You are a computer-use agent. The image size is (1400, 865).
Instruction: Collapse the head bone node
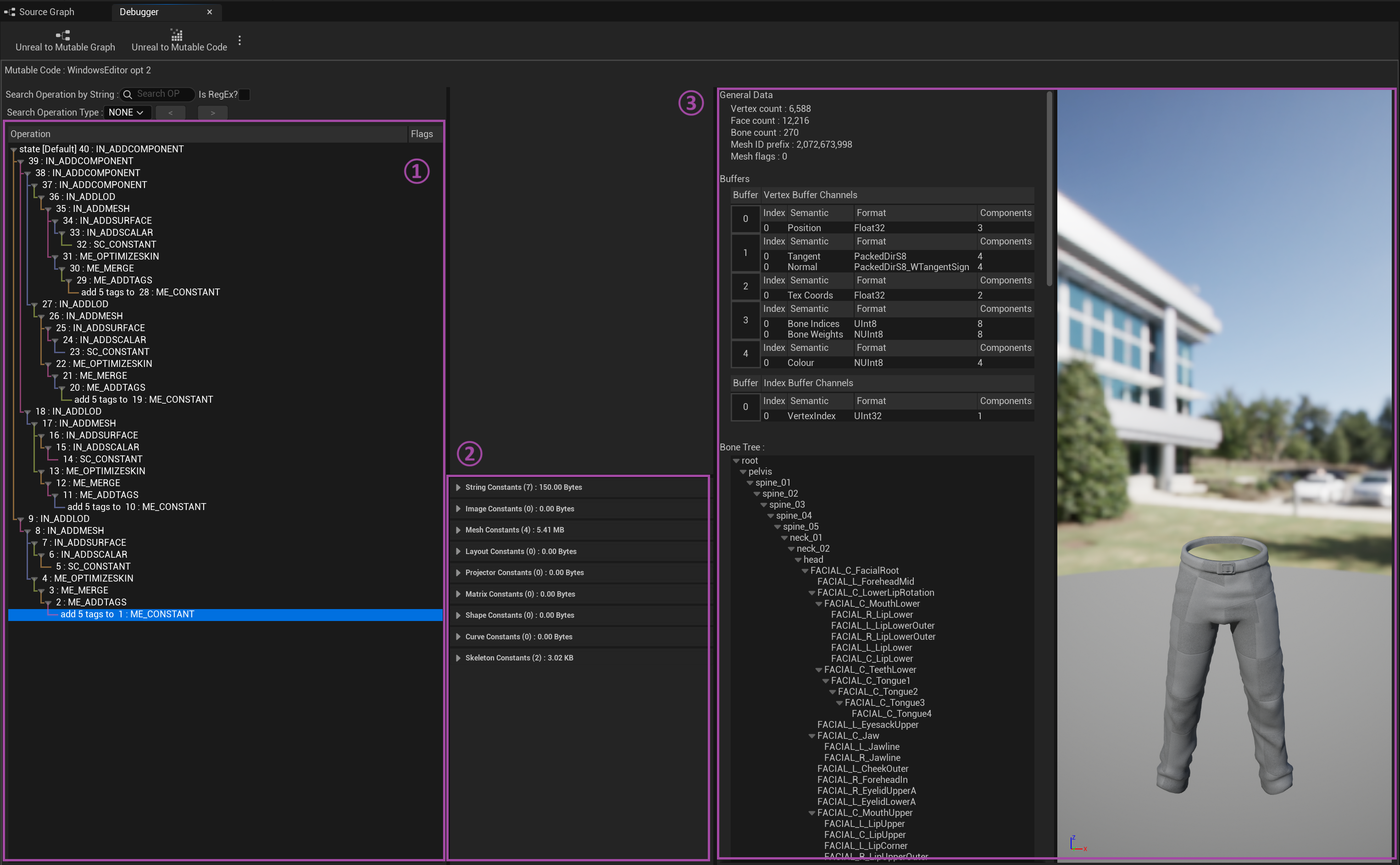coord(798,560)
